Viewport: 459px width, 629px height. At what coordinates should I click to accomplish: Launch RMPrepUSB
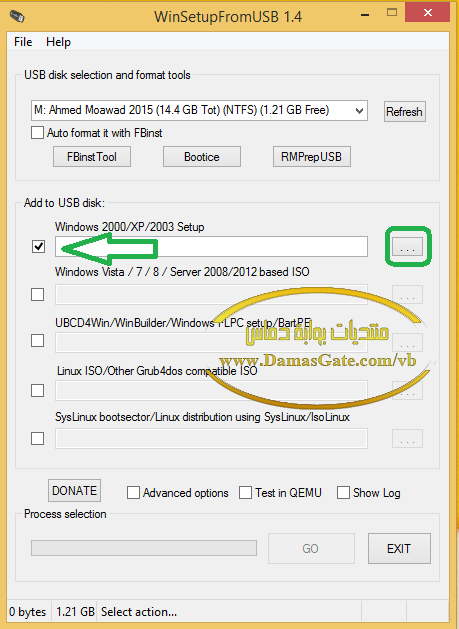click(312, 156)
